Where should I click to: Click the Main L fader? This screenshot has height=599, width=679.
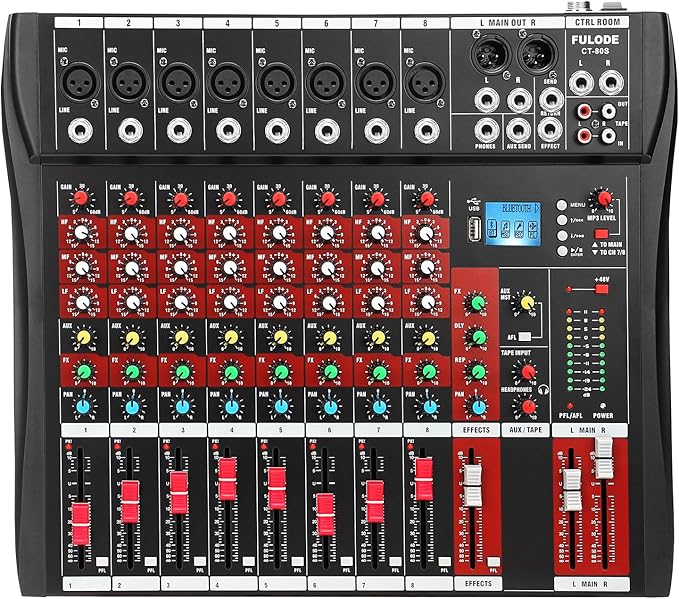click(x=573, y=504)
